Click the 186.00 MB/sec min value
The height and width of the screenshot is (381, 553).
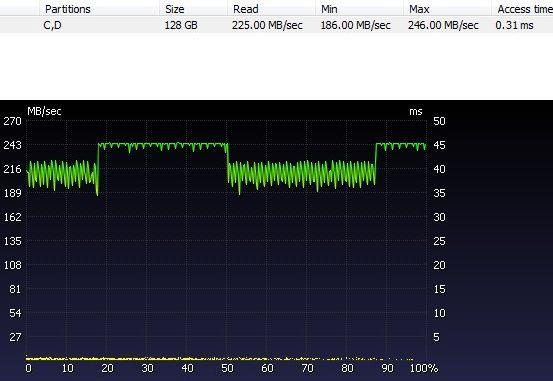pyautogui.click(x=355, y=25)
